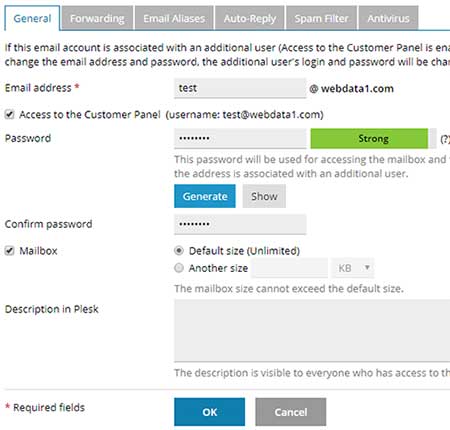
Task: Select the General tab
Action: tap(32, 18)
